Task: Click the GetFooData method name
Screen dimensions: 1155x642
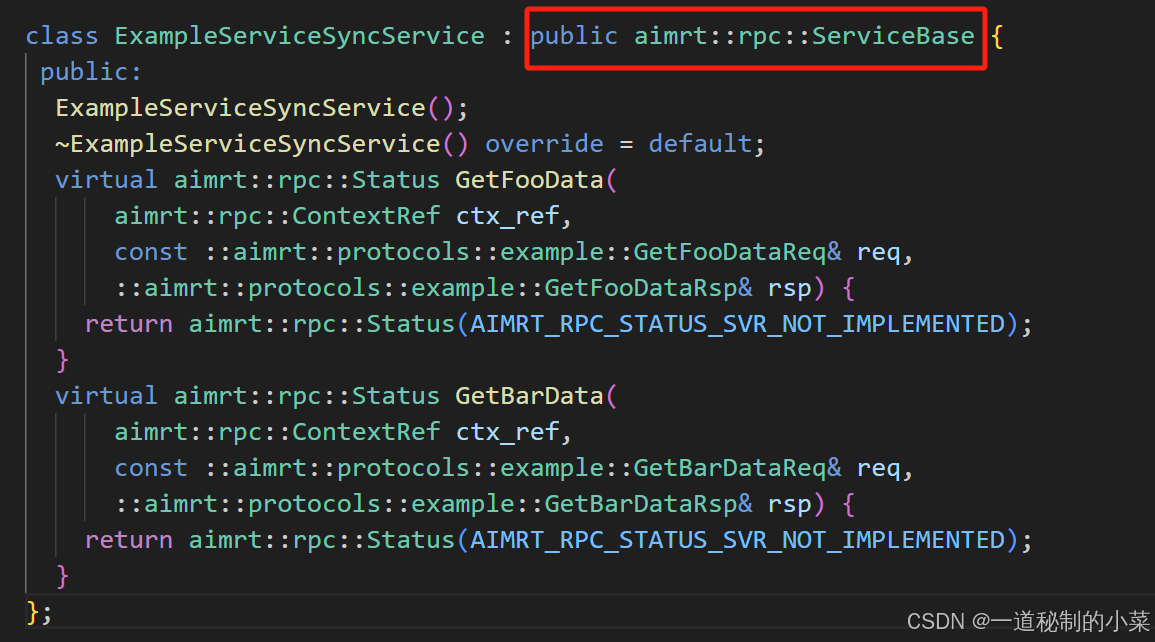Action: pos(529,180)
